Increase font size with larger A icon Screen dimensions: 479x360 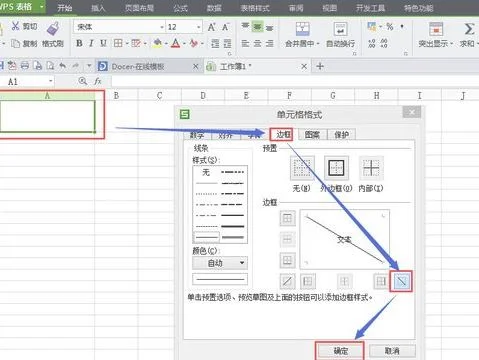coord(211,27)
